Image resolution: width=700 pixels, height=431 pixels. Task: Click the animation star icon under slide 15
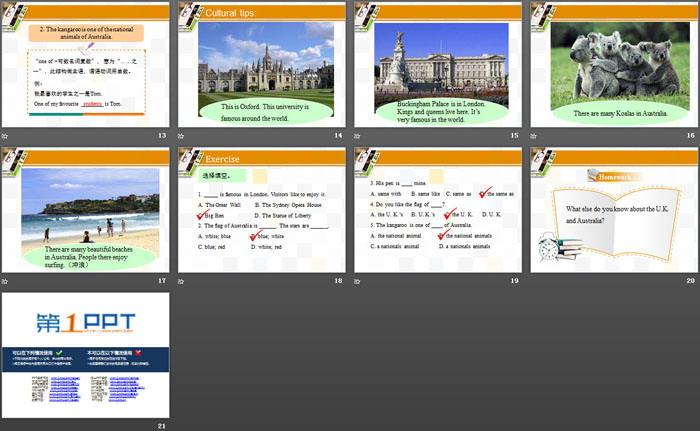point(357,136)
